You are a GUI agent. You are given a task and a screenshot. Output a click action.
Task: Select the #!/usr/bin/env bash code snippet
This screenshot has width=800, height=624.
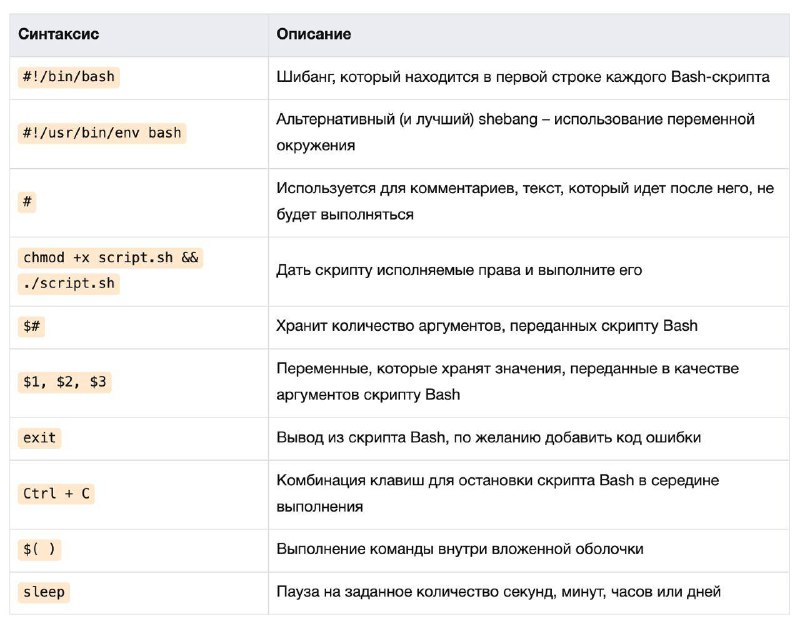coord(102,133)
